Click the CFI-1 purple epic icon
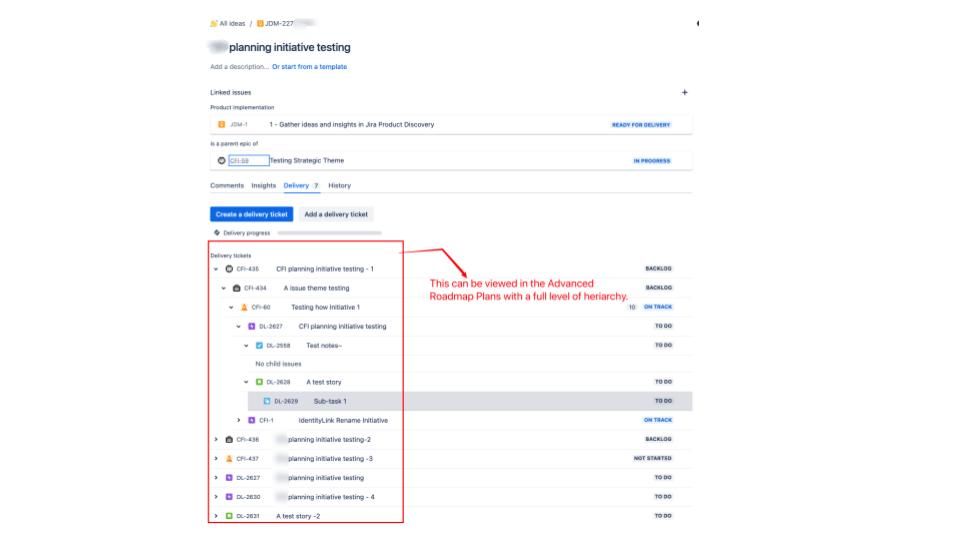 pyautogui.click(x=252, y=420)
